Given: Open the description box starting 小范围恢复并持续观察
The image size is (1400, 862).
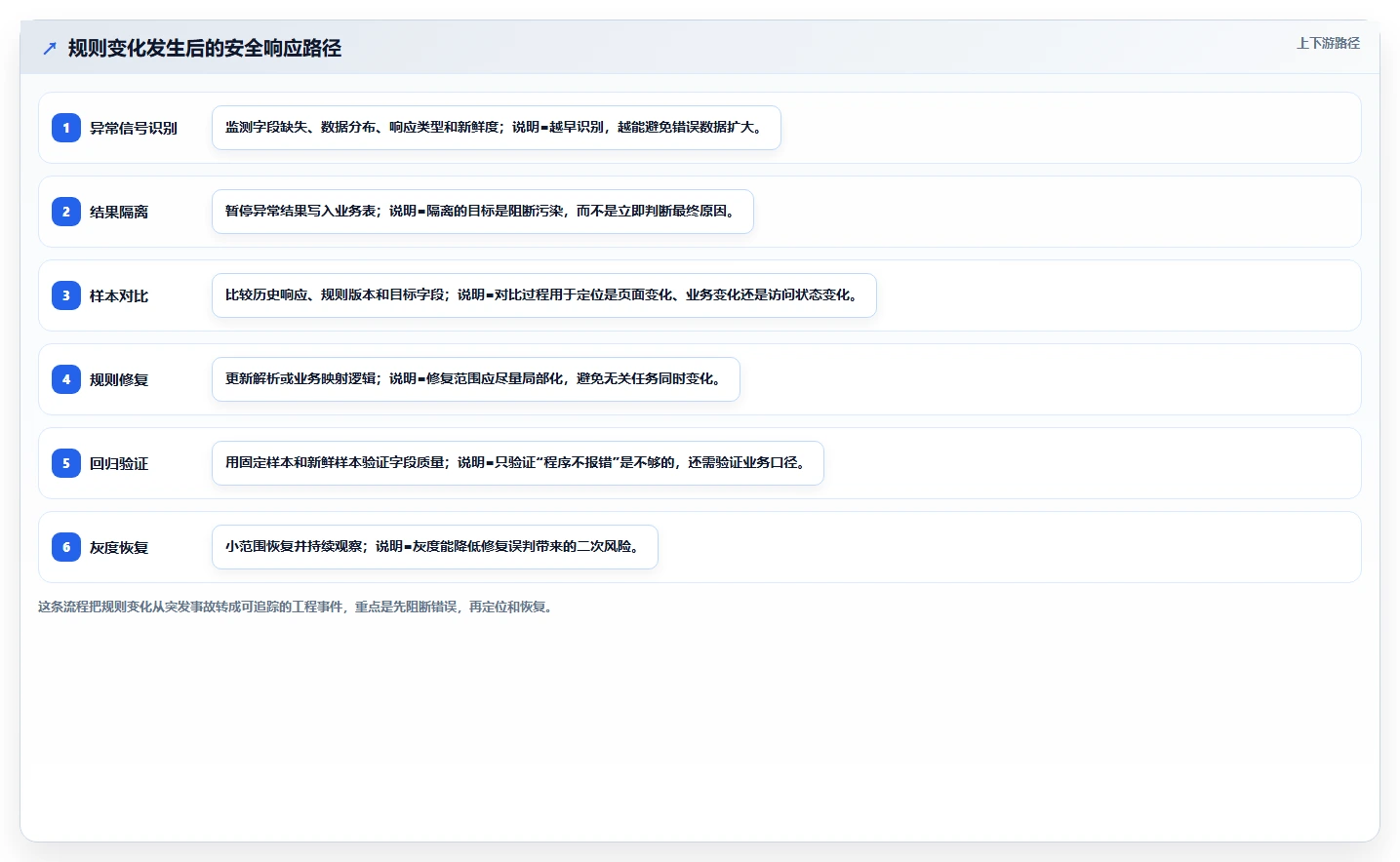Looking at the screenshot, I should coord(435,547).
